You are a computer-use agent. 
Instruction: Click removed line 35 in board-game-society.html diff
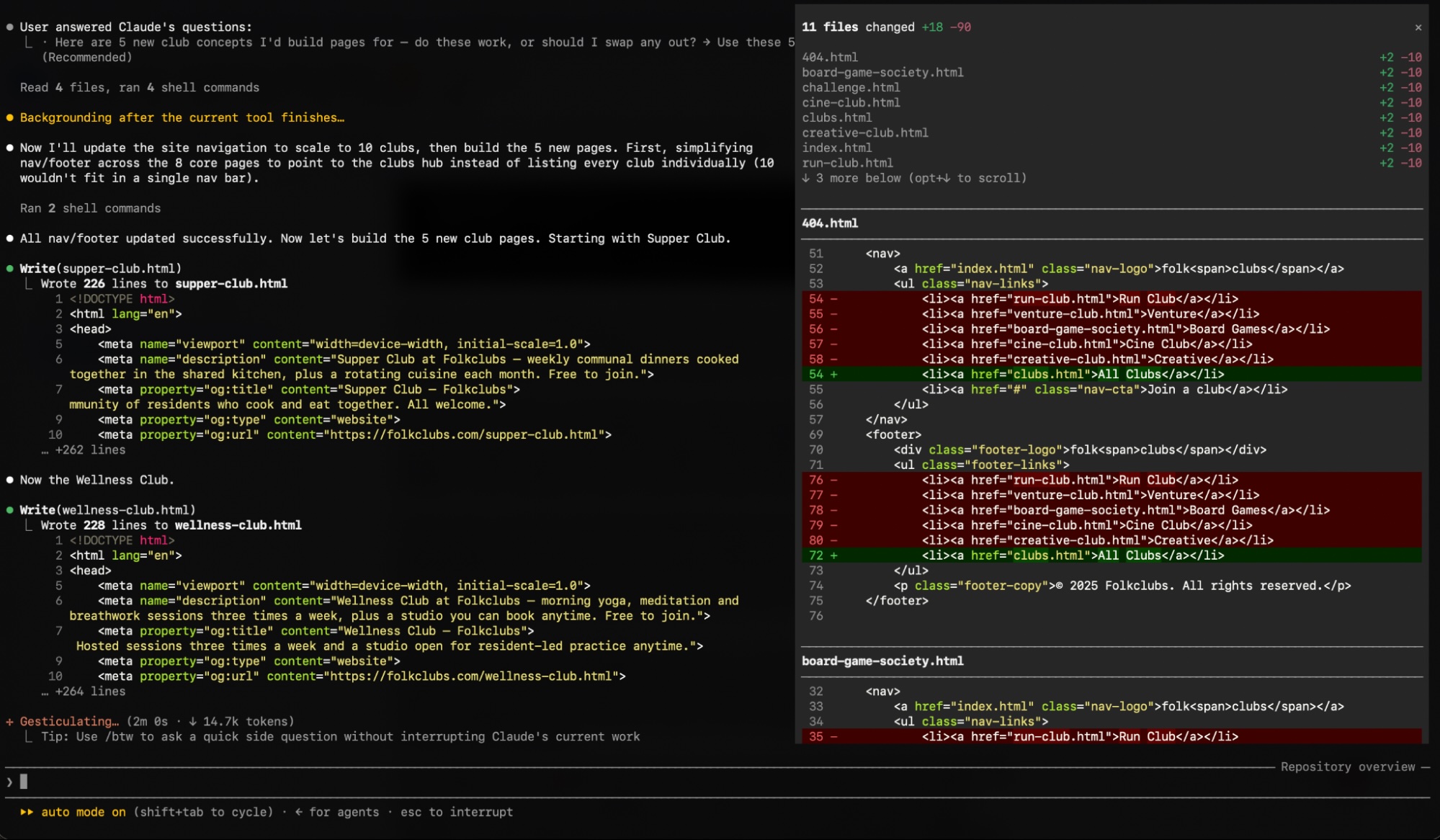point(1112,736)
